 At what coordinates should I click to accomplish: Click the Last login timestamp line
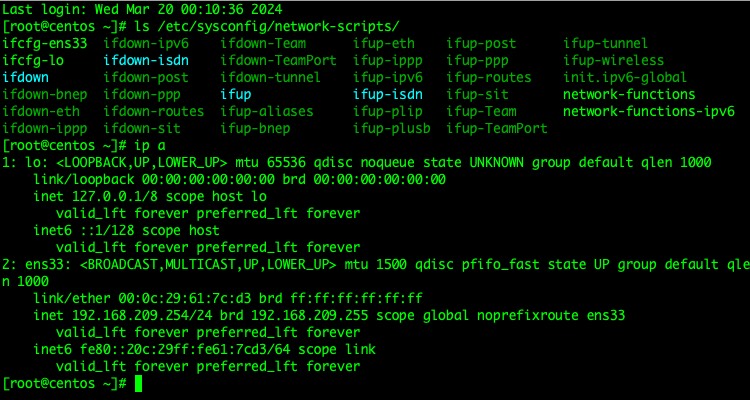click(x=143, y=9)
